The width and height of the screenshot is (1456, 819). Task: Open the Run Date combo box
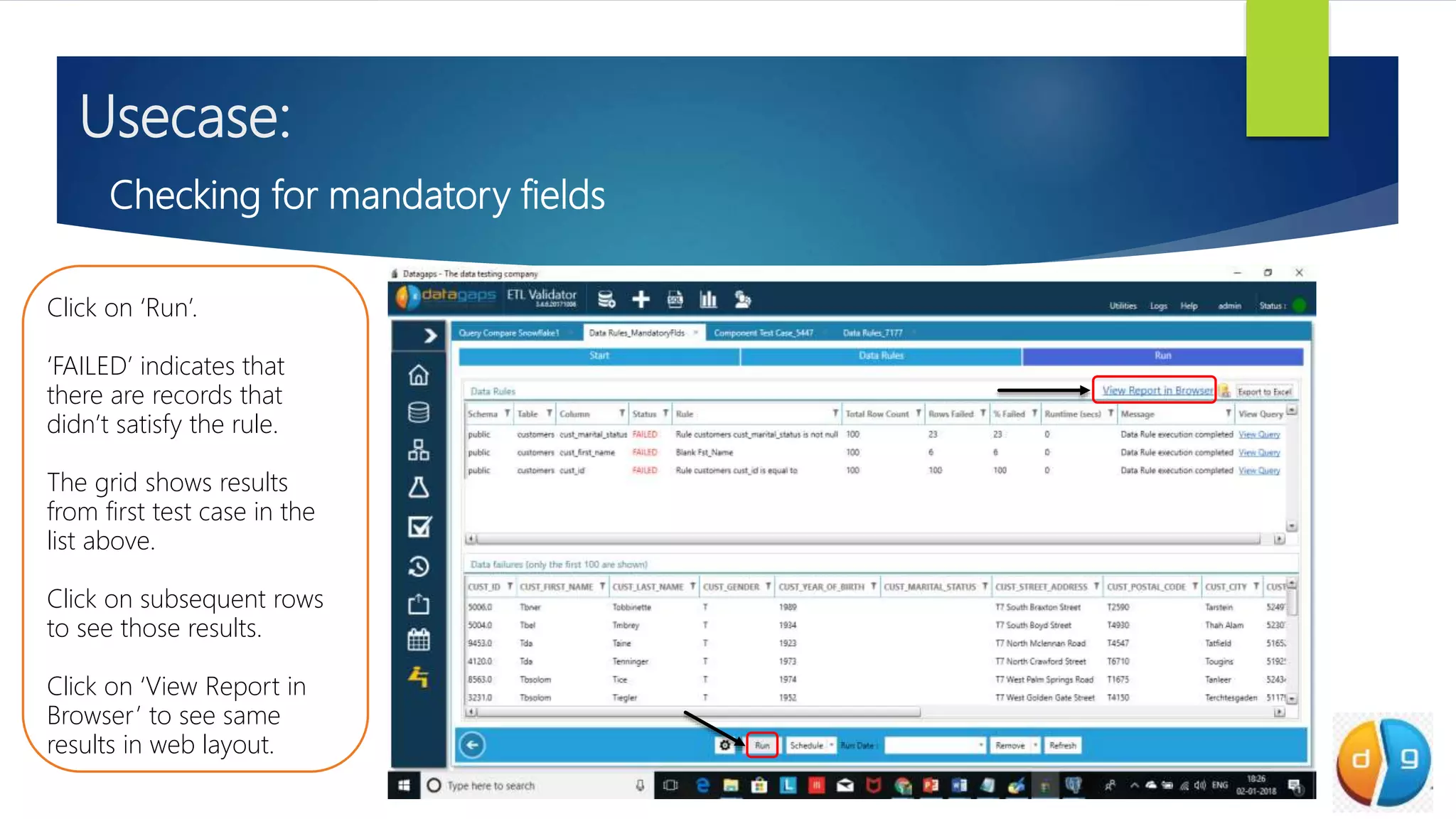[x=934, y=745]
